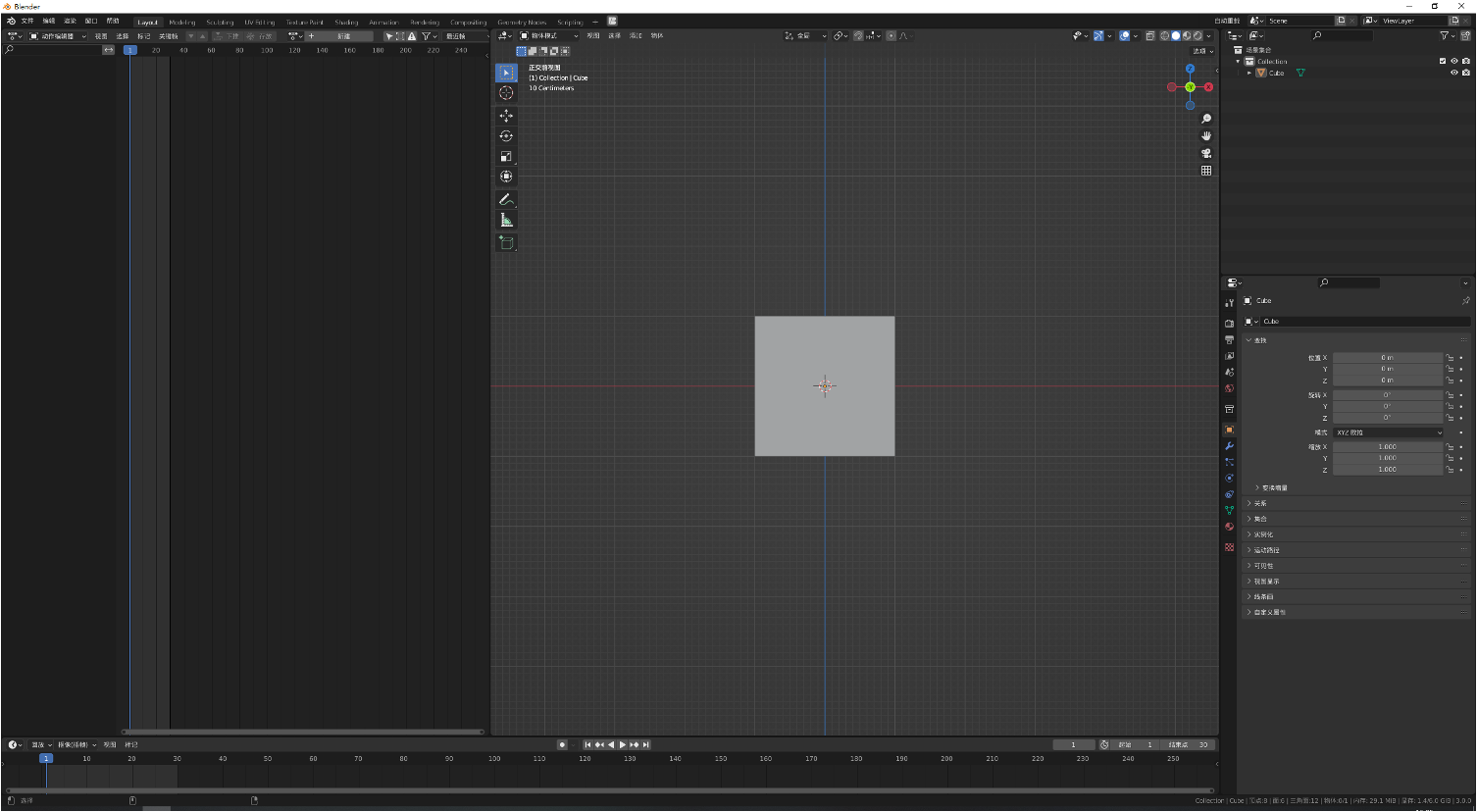1477x812 pixels.
Task: Toggle Collection exclude checkbox in outliner
Action: point(1442,61)
